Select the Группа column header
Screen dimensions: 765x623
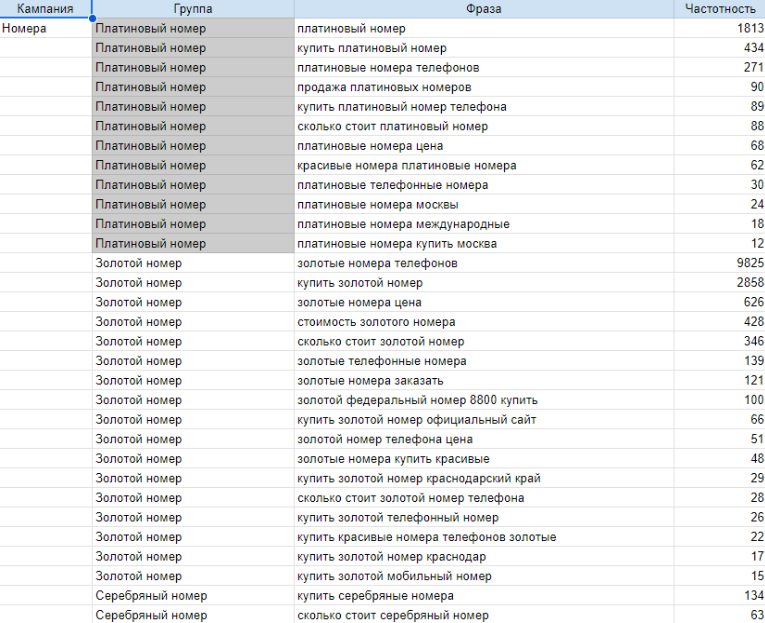192,9
